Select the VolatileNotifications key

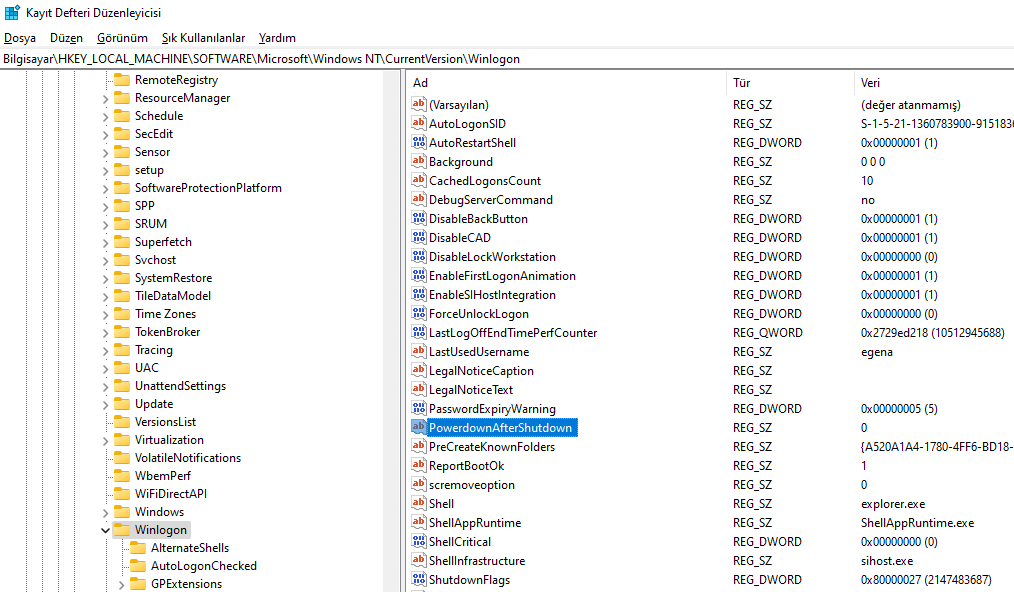pyautogui.click(x=188, y=457)
